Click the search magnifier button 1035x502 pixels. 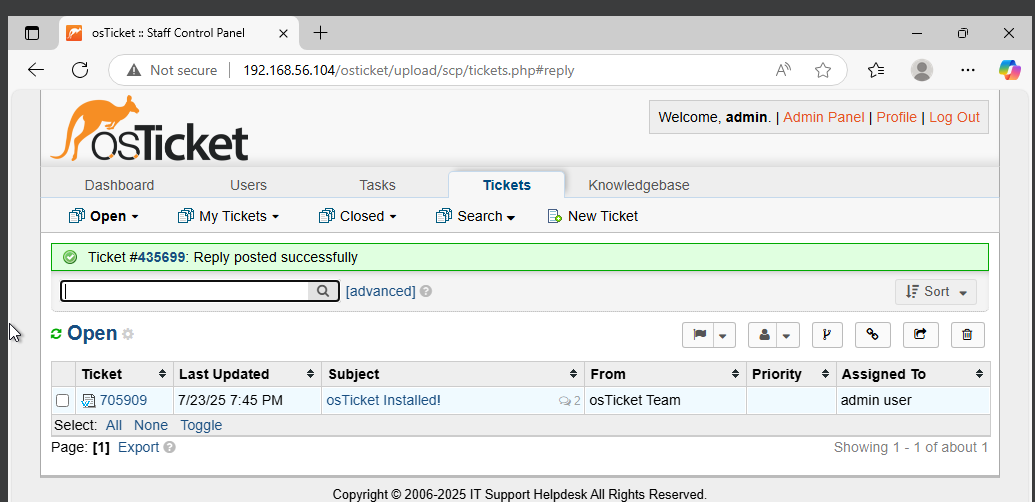point(323,291)
